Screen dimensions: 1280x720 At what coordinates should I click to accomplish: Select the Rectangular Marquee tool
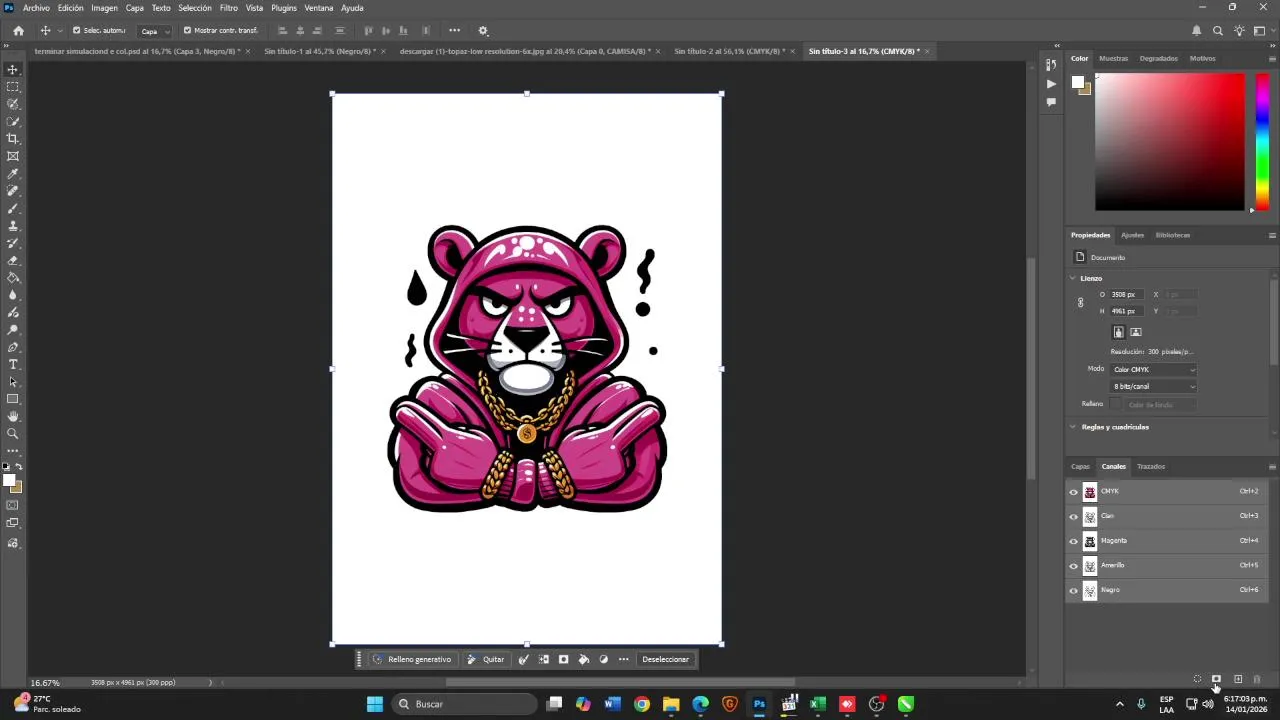pyautogui.click(x=13, y=87)
